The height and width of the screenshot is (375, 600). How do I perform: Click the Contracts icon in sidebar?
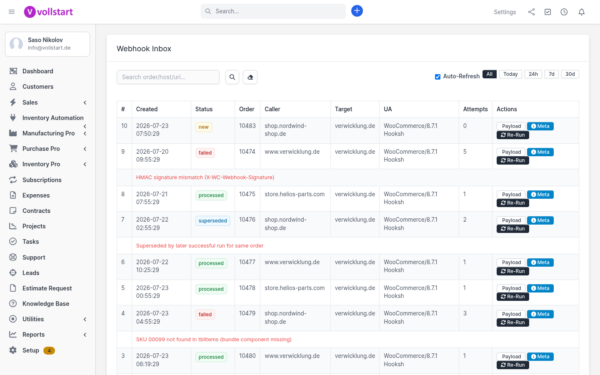coord(13,210)
